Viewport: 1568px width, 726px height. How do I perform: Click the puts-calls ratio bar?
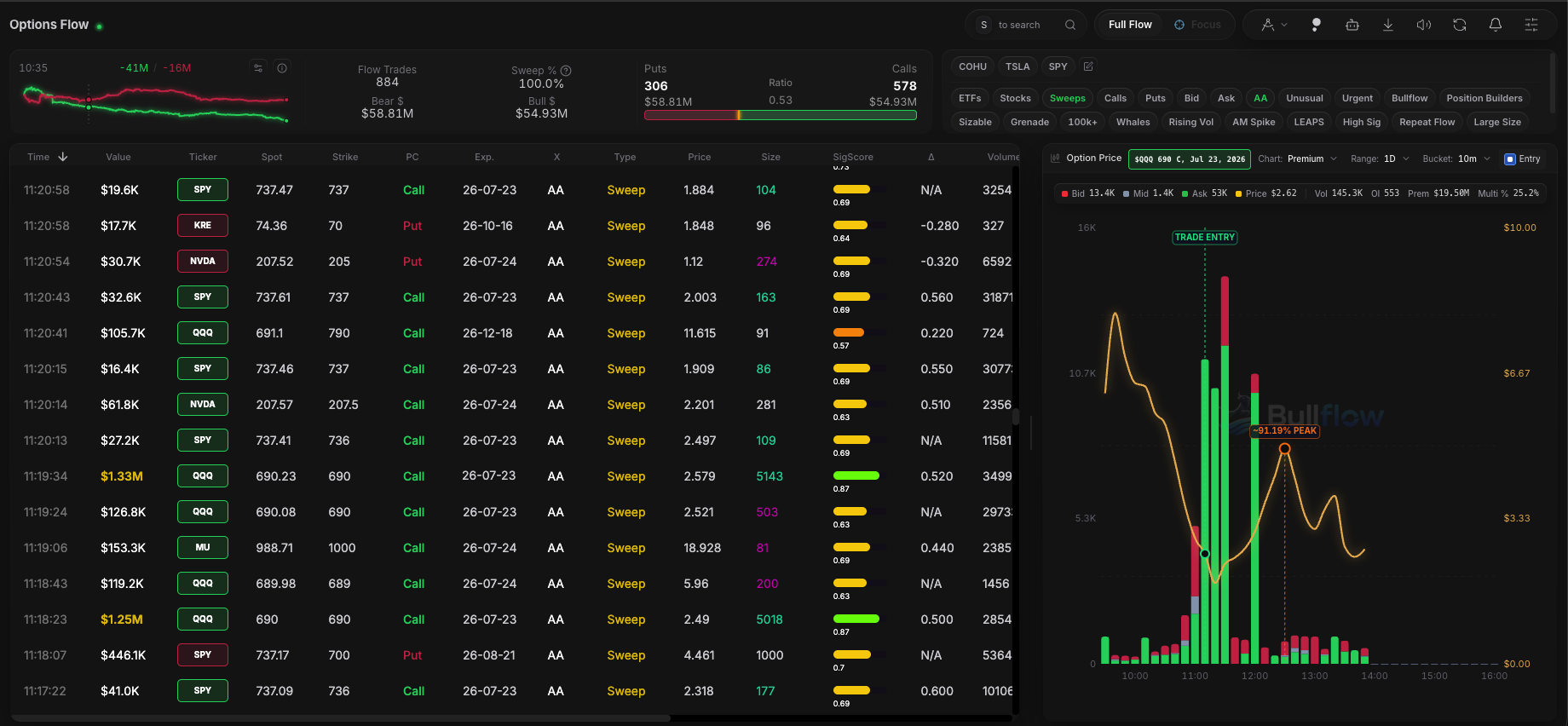[x=781, y=115]
